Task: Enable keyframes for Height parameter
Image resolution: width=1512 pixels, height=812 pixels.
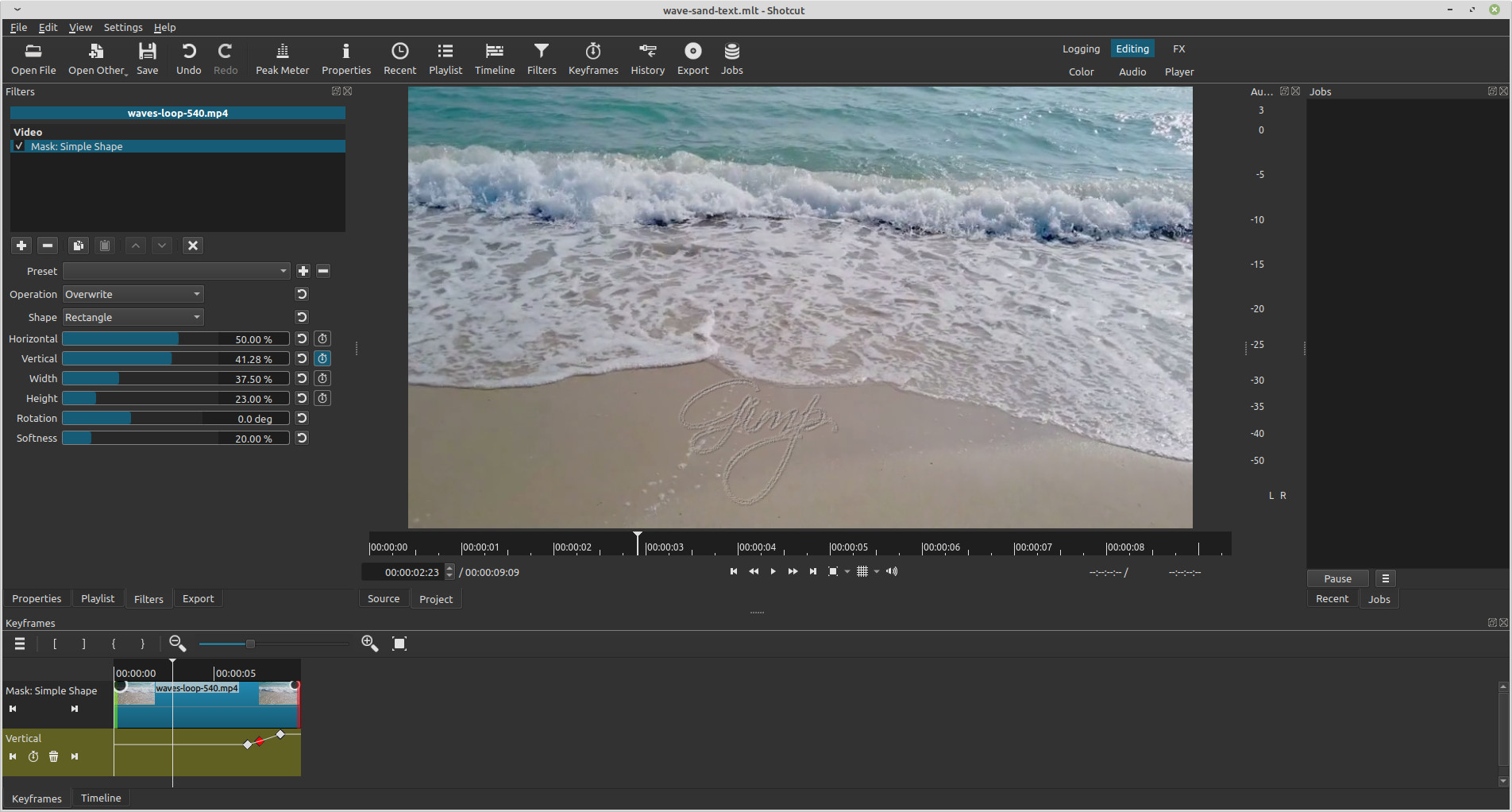Action: coord(322,398)
